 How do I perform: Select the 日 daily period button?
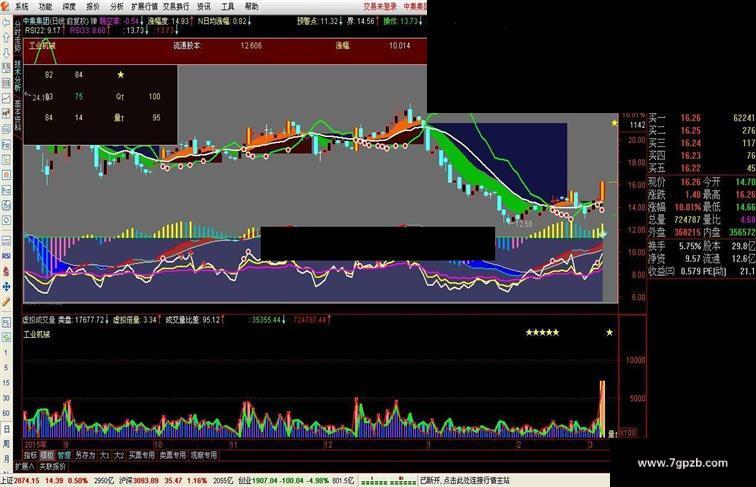click(6, 429)
